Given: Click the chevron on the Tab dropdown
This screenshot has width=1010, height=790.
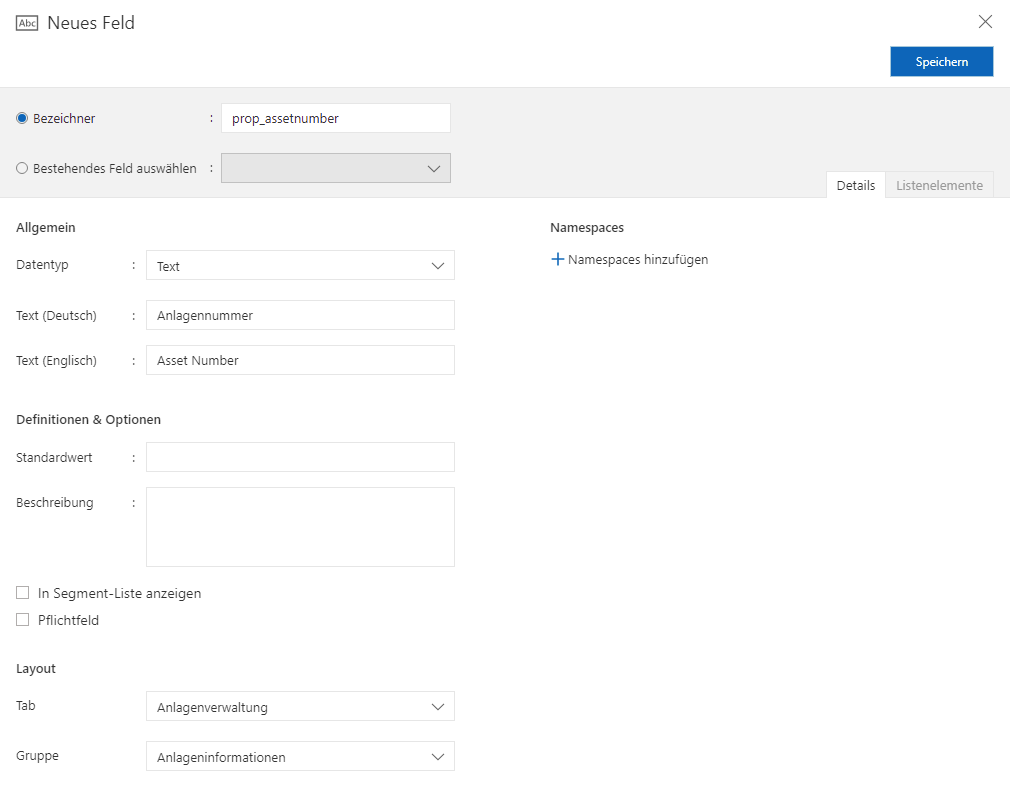Looking at the screenshot, I should click(x=437, y=706).
